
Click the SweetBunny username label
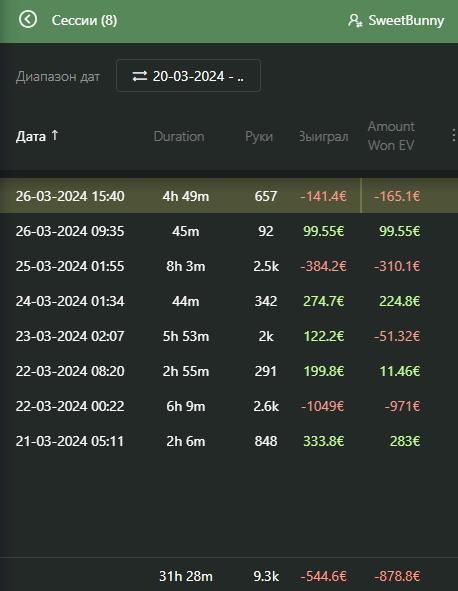pos(406,20)
